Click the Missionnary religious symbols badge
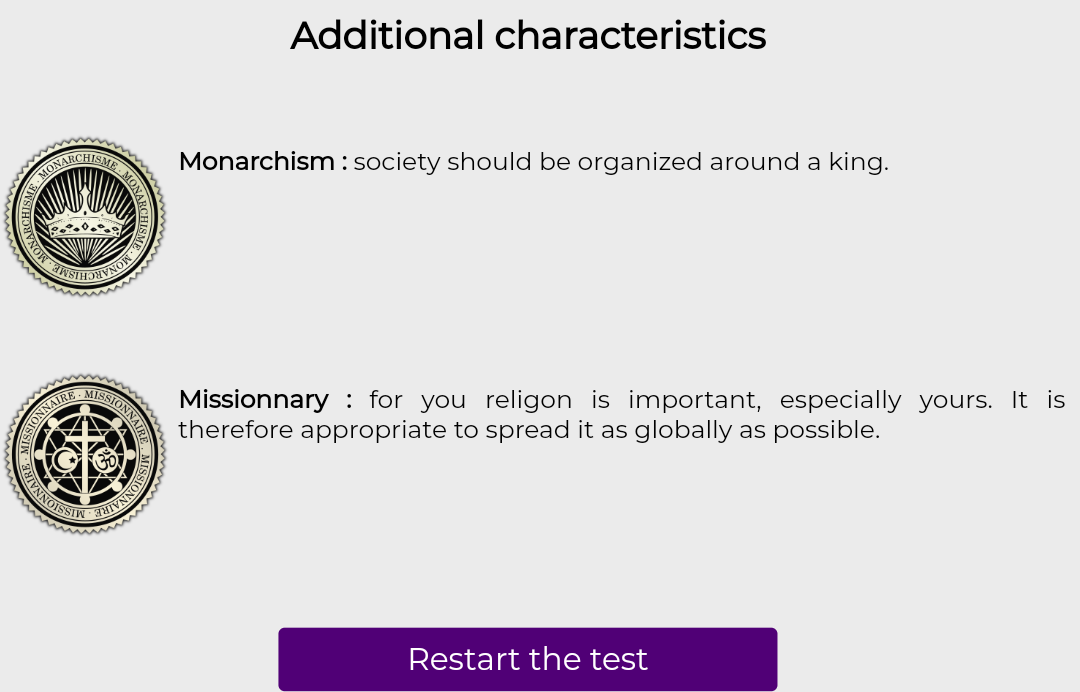Image resolution: width=1080 pixels, height=692 pixels. coord(85,454)
